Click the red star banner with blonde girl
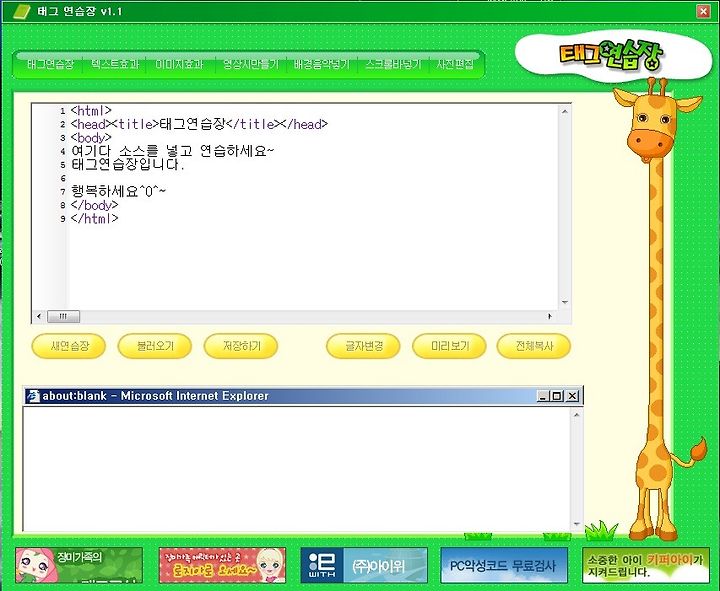Image resolution: width=720 pixels, height=591 pixels. [222, 565]
